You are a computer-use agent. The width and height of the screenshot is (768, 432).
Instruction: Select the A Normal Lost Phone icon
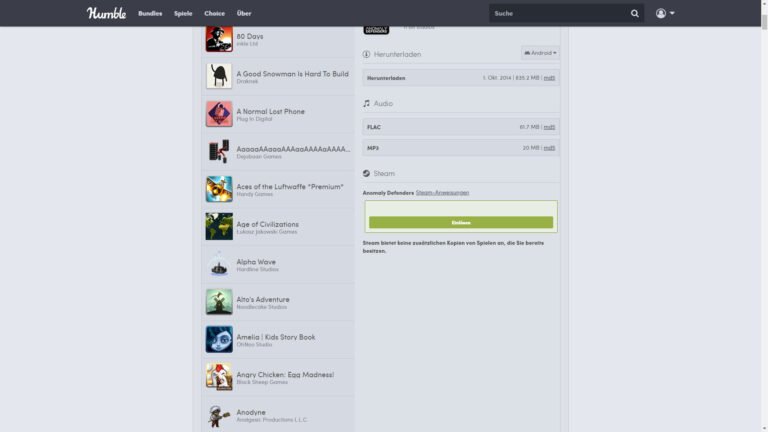pyautogui.click(x=219, y=114)
